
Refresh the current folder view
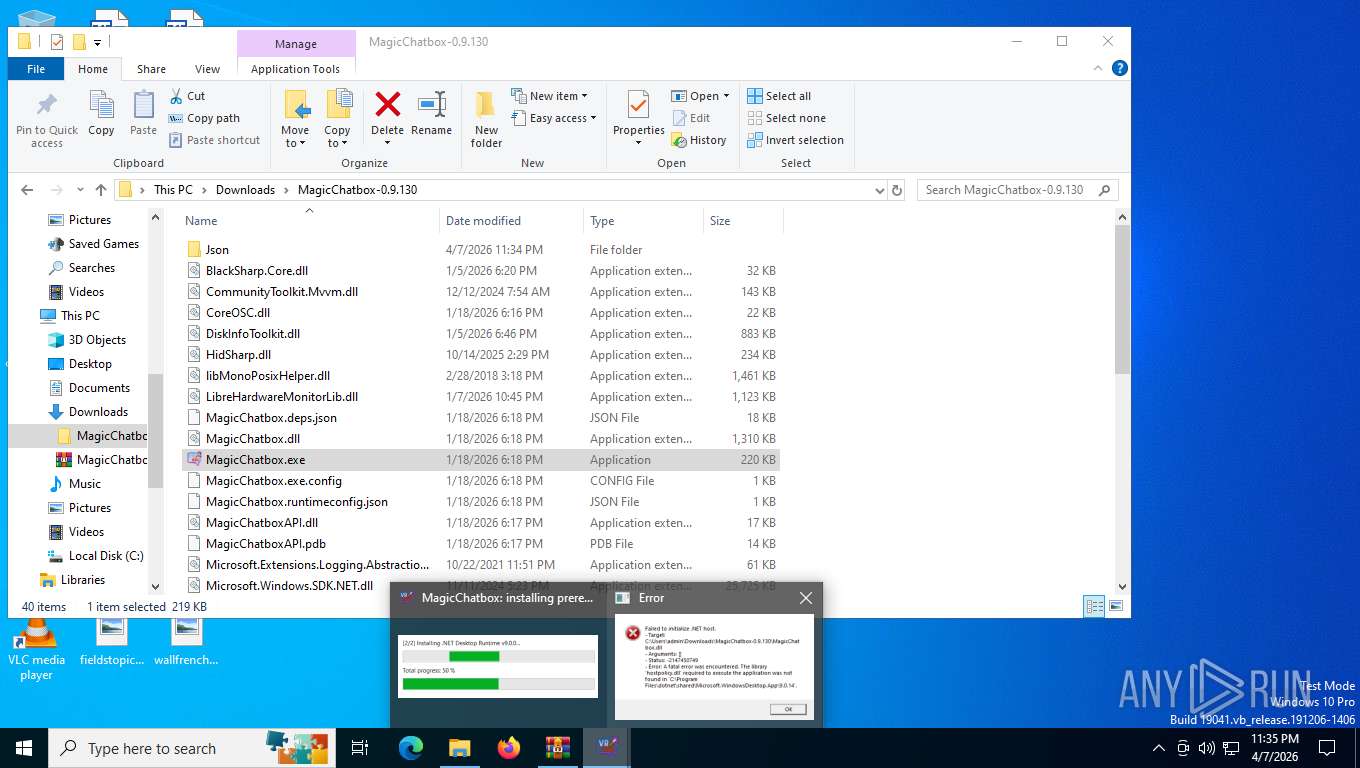tap(897, 190)
